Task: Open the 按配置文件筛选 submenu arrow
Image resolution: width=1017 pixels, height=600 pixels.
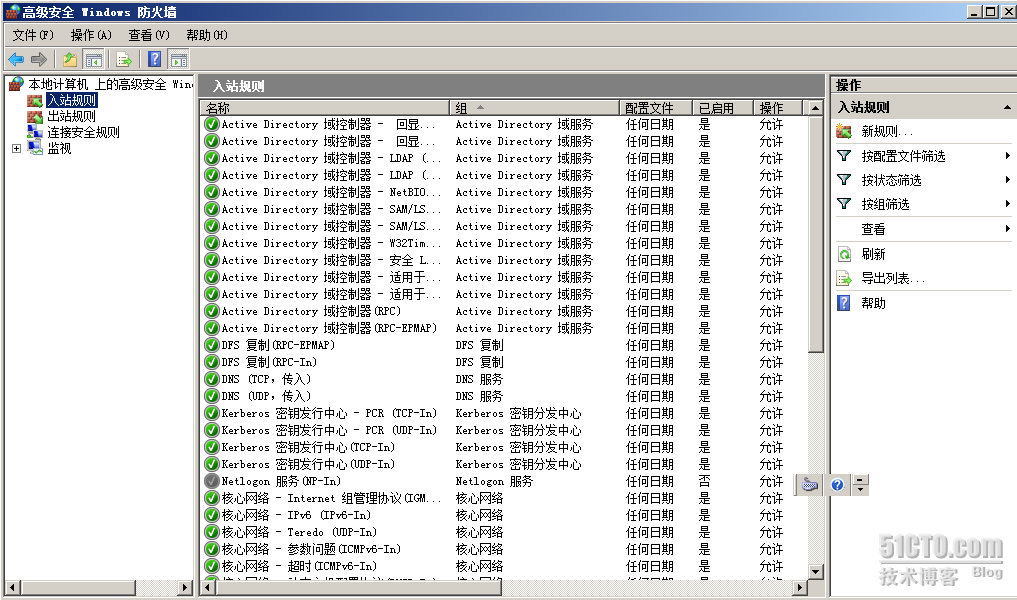Action: 1007,156
